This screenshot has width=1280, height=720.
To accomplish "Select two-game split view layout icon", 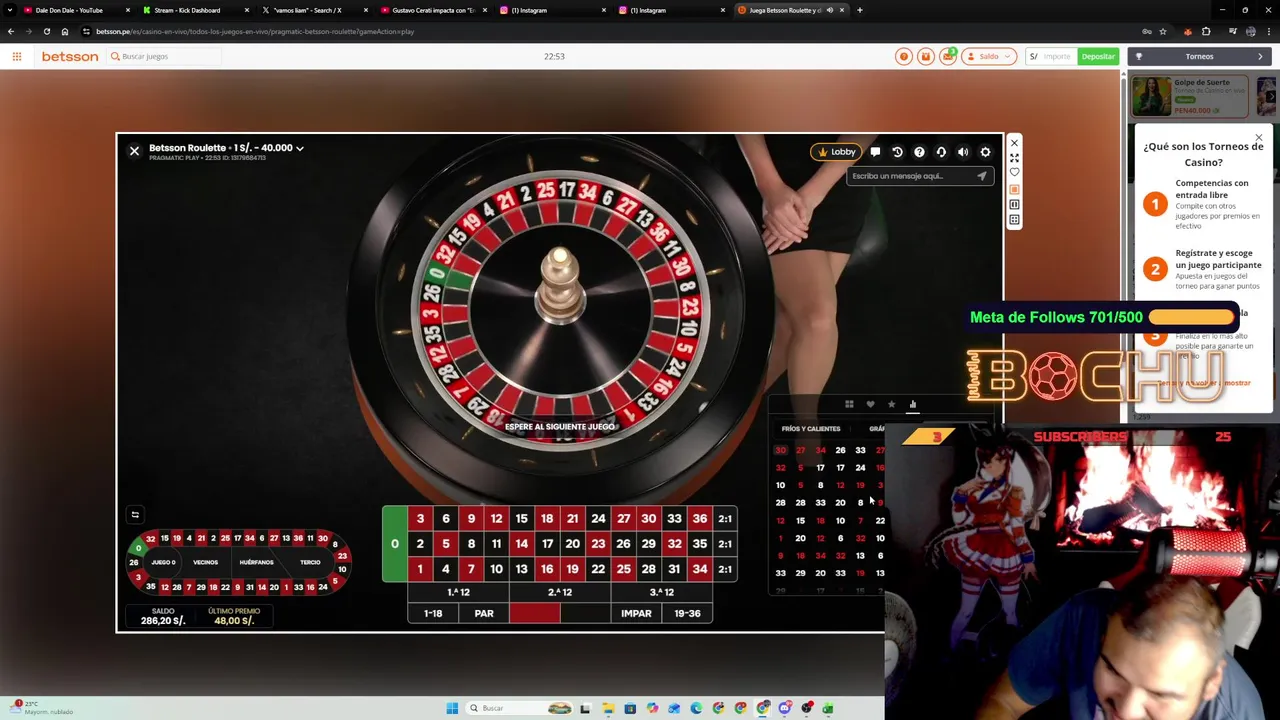I will click(1014, 204).
